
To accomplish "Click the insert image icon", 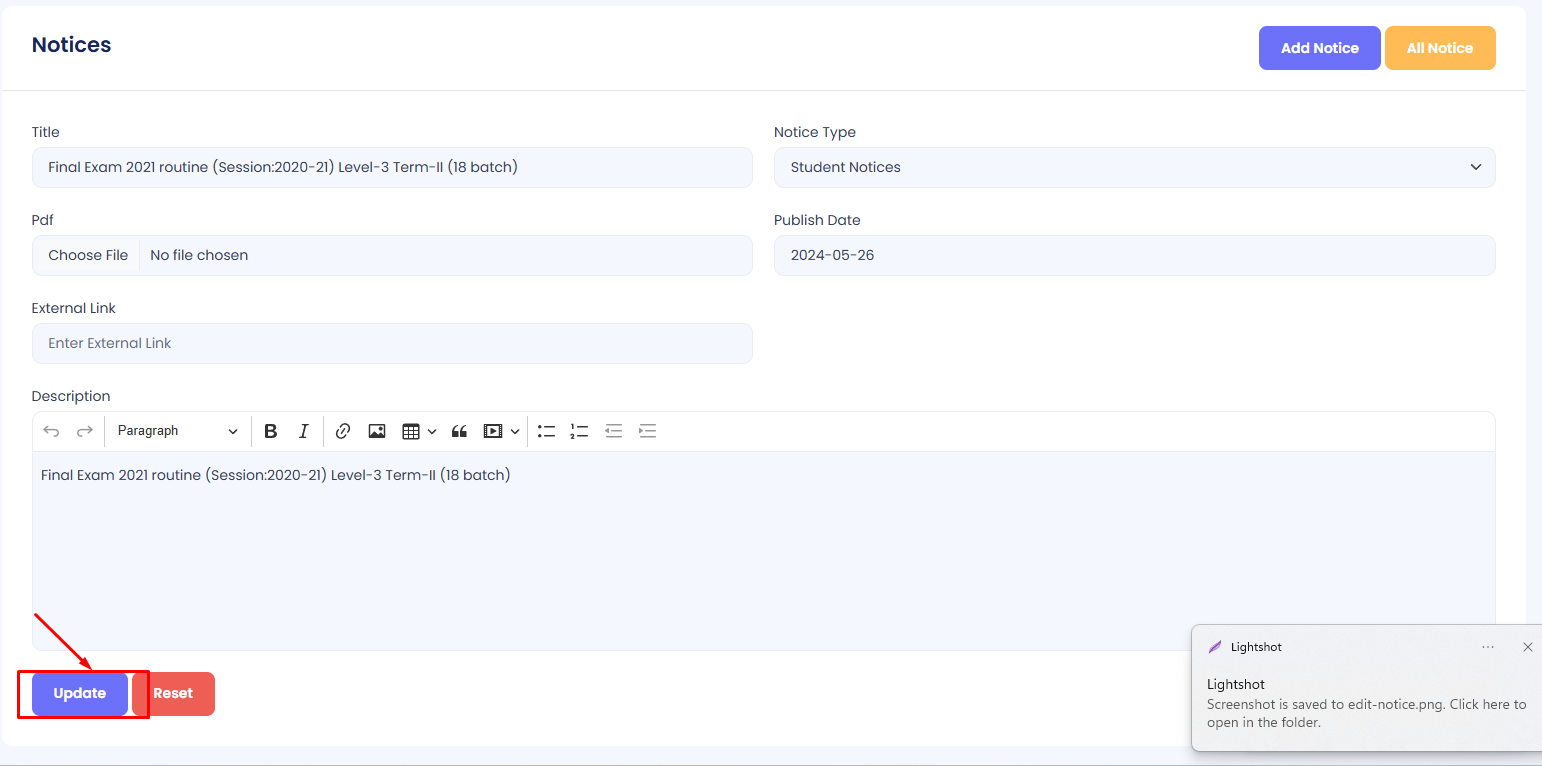I will [x=377, y=431].
